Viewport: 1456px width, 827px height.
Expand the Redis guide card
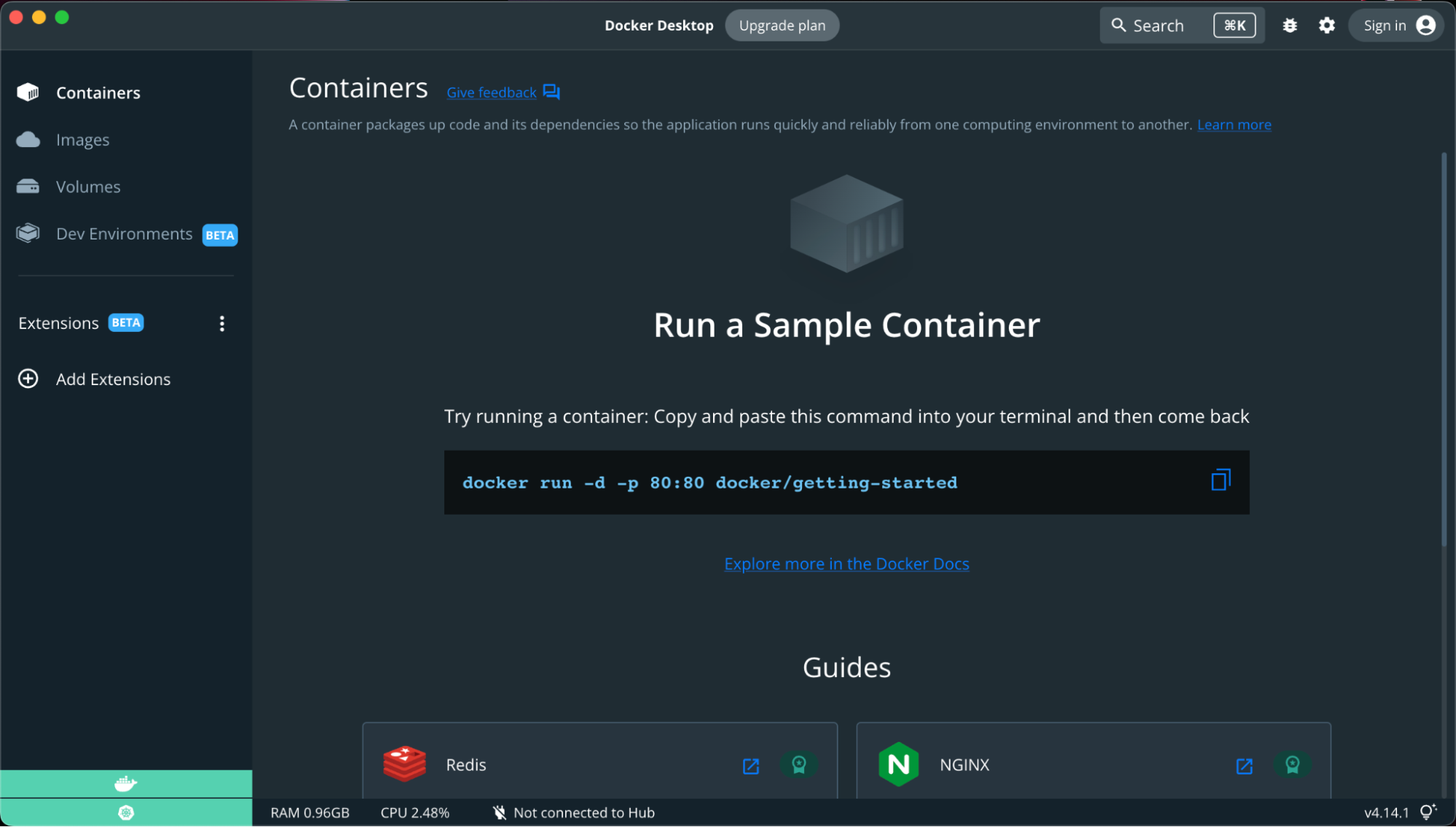pyautogui.click(x=750, y=764)
